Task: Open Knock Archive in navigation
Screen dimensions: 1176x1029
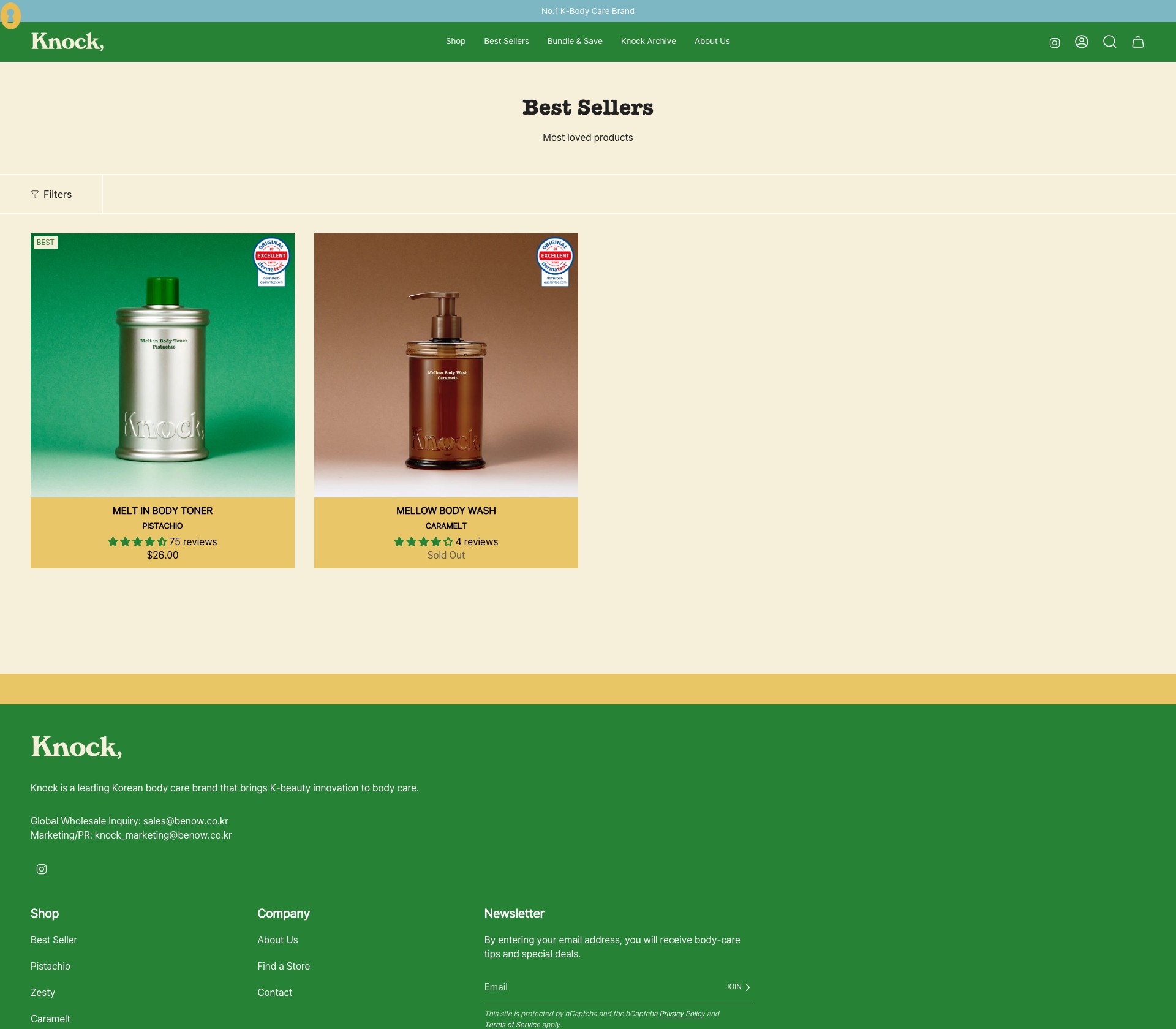Action: [648, 41]
